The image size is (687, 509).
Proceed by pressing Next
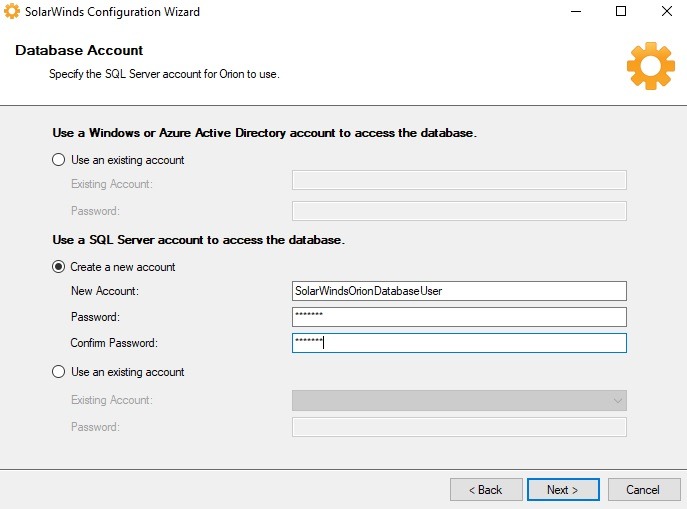click(563, 490)
